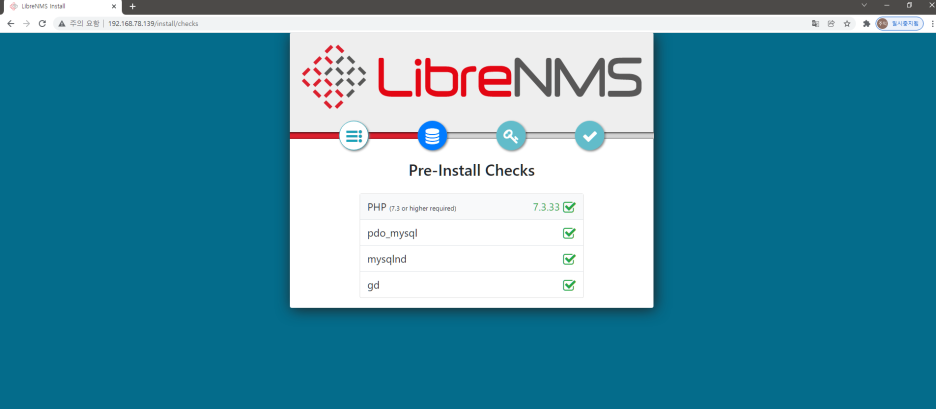Select the mysqlnd row text
This screenshot has width=936, height=409.
(x=387, y=259)
